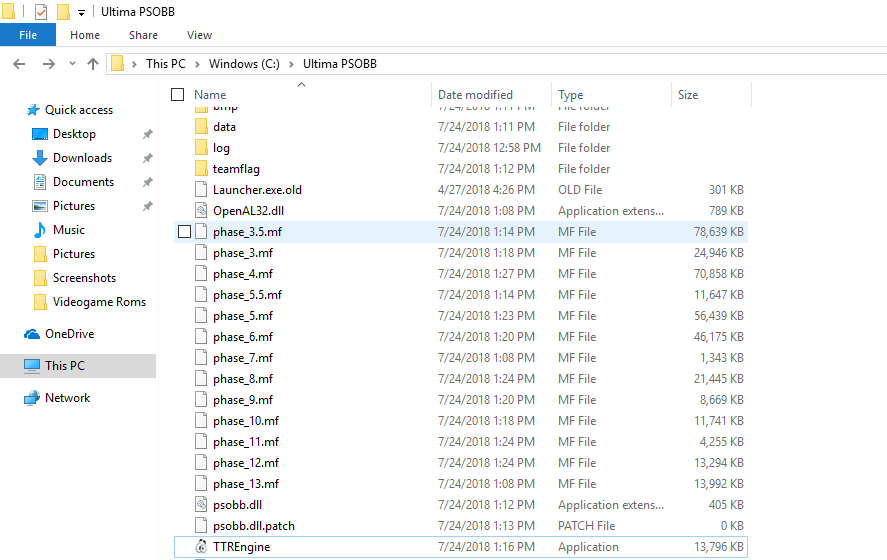Screen dimensions: 887x560
Task: Expand the chevron after Windows (C:)
Action: 291,64
